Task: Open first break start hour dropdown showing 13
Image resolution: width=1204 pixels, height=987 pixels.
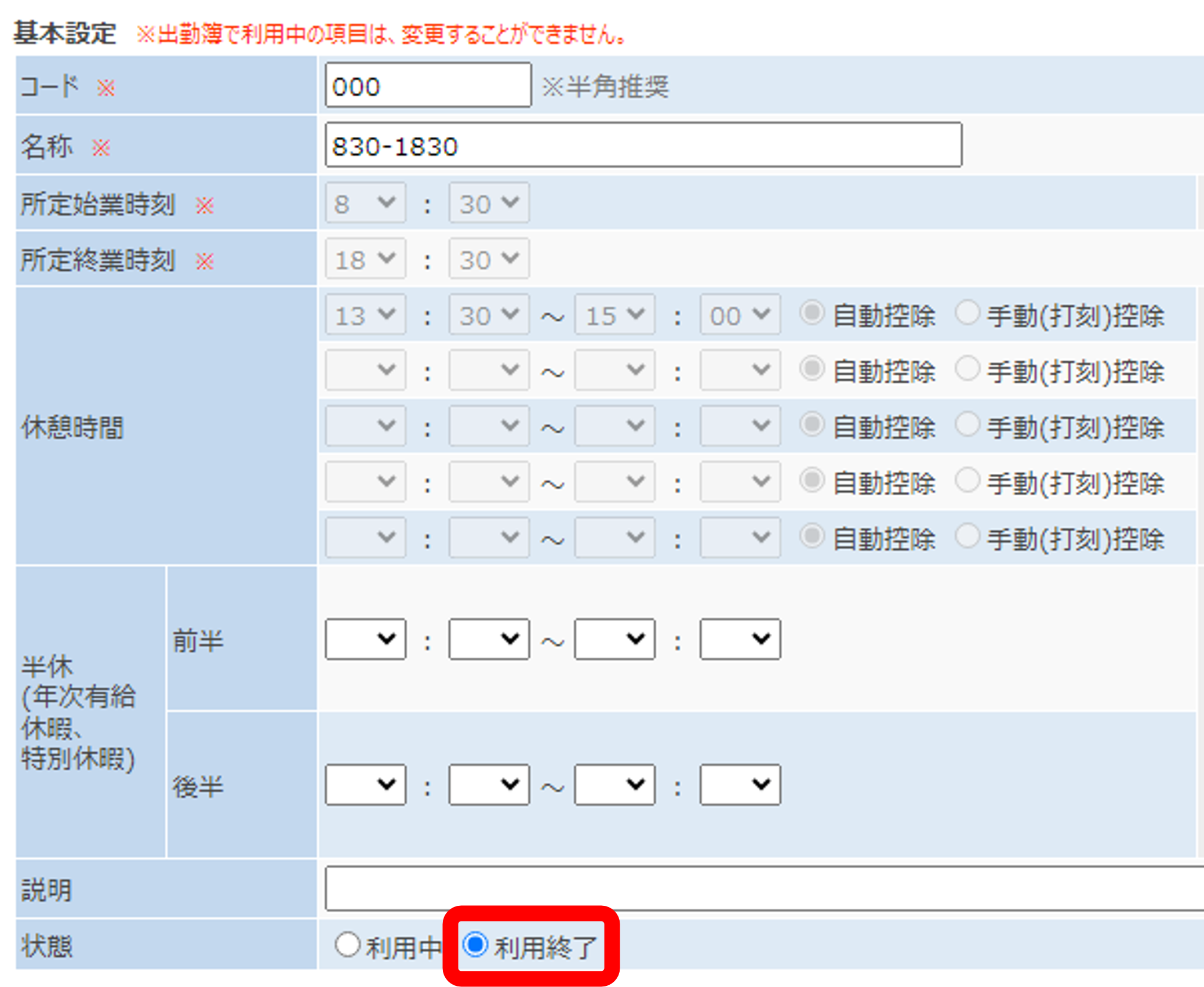Action: [x=365, y=314]
